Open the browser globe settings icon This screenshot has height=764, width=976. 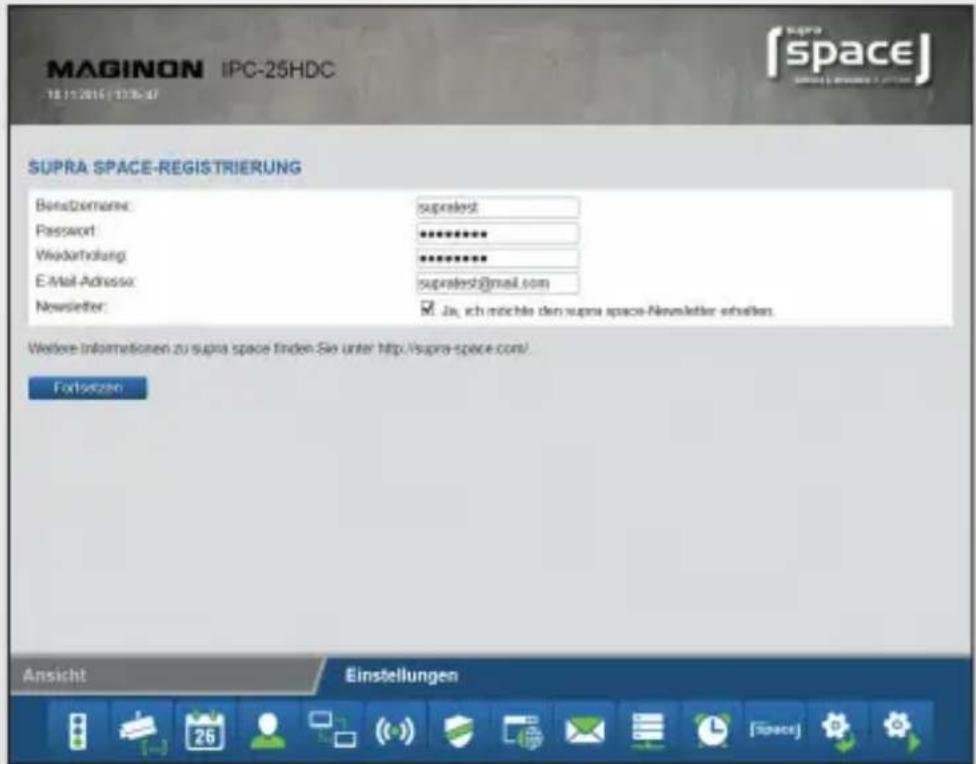click(x=522, y=730)
